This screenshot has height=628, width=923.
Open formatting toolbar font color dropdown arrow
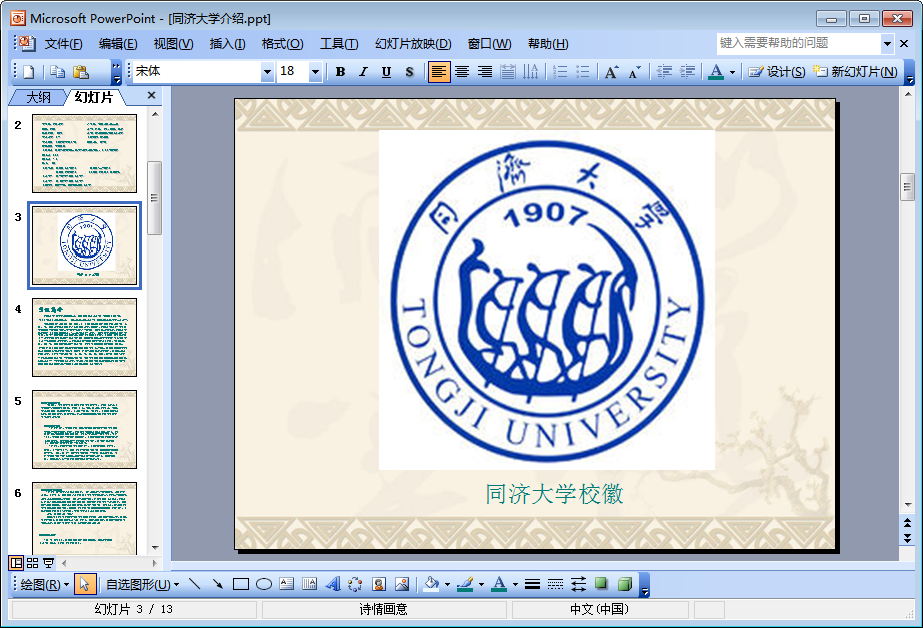pos(732,72)
